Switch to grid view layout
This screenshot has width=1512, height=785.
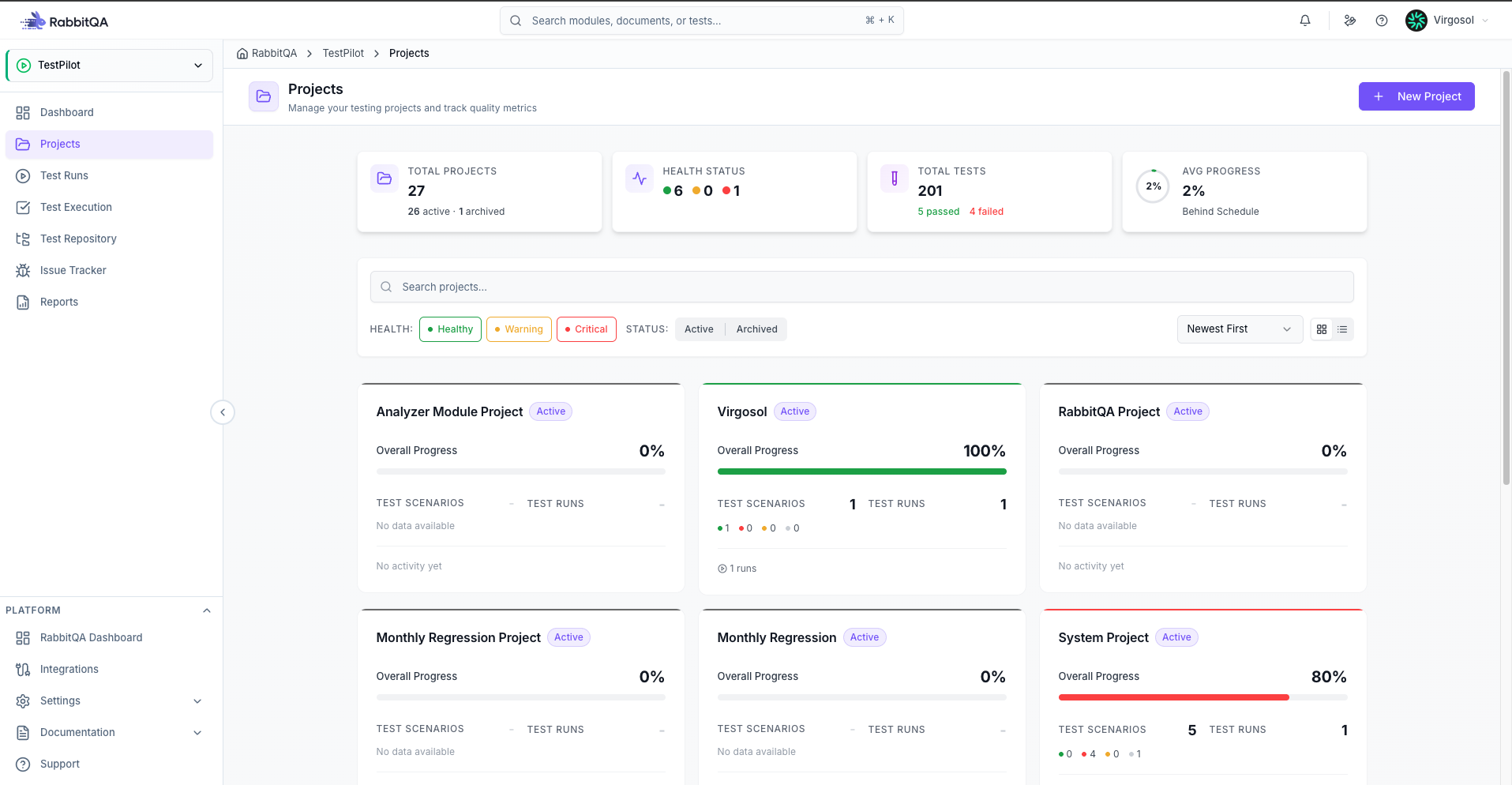pos(1322,329)
